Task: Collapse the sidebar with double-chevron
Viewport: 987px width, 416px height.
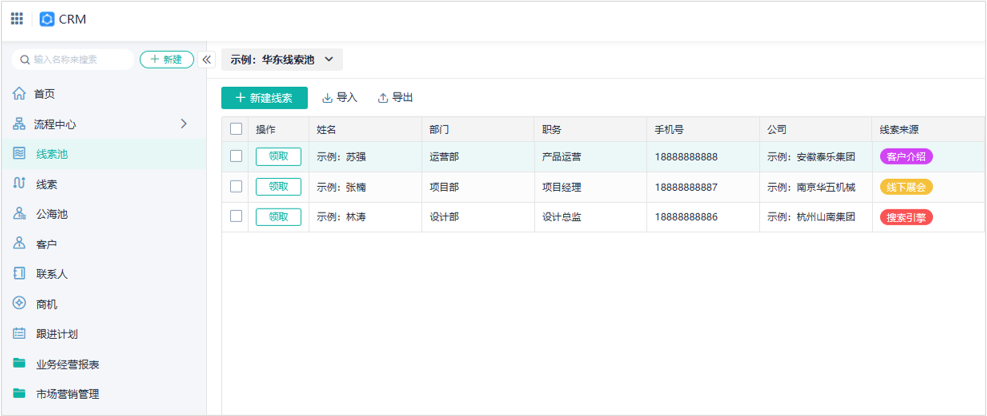Action: tap(207, 60)
